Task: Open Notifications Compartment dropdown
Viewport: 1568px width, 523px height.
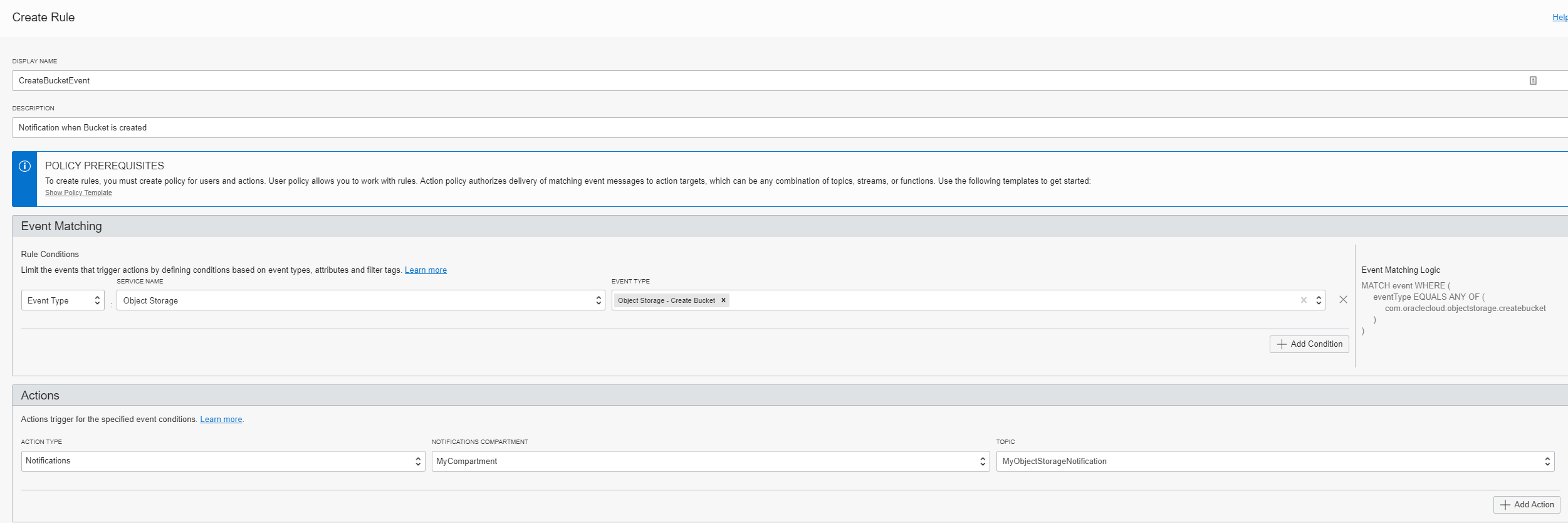Action: pos(711,461)
